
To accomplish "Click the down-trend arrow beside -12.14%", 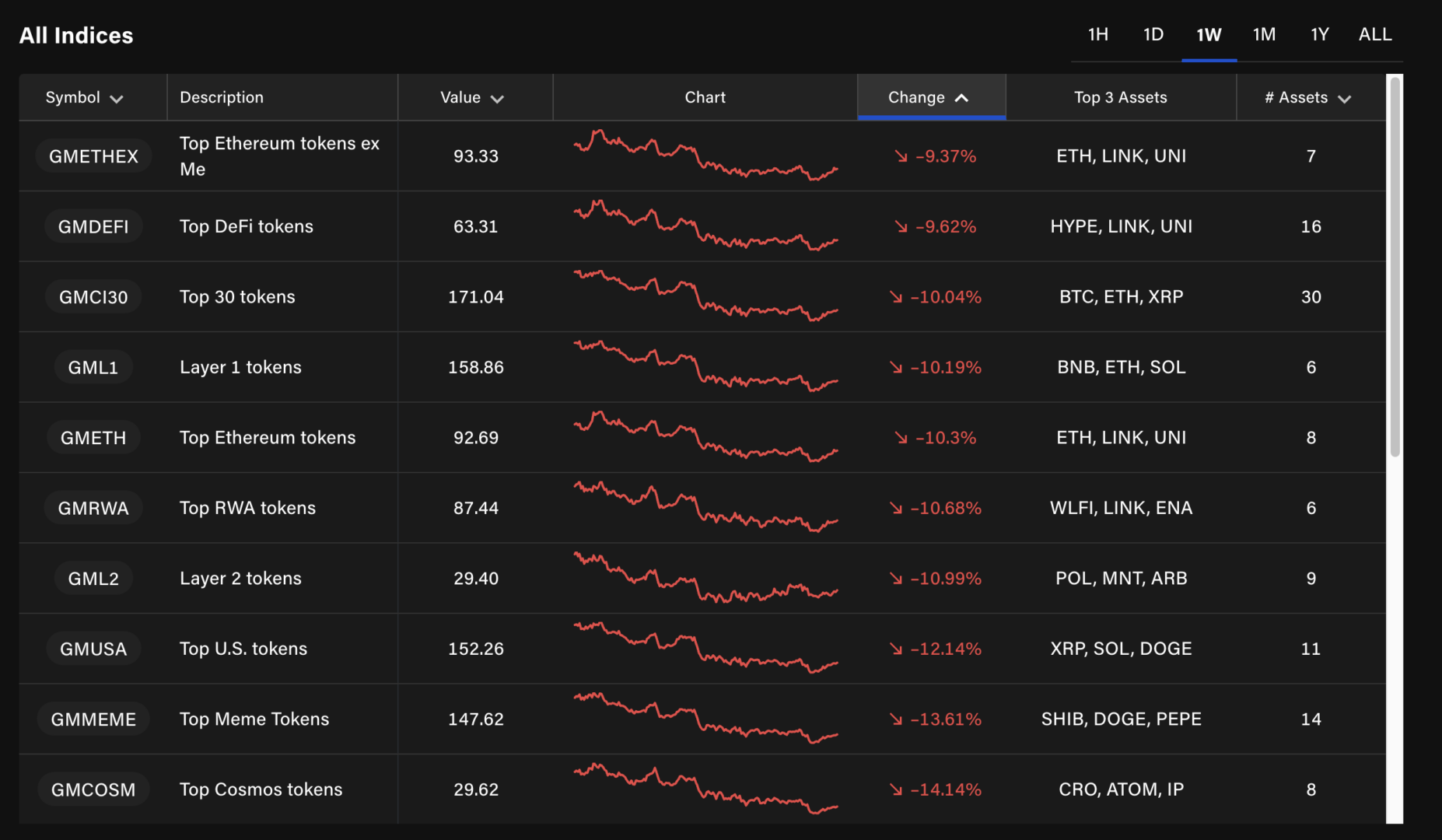I will point(896,649).
